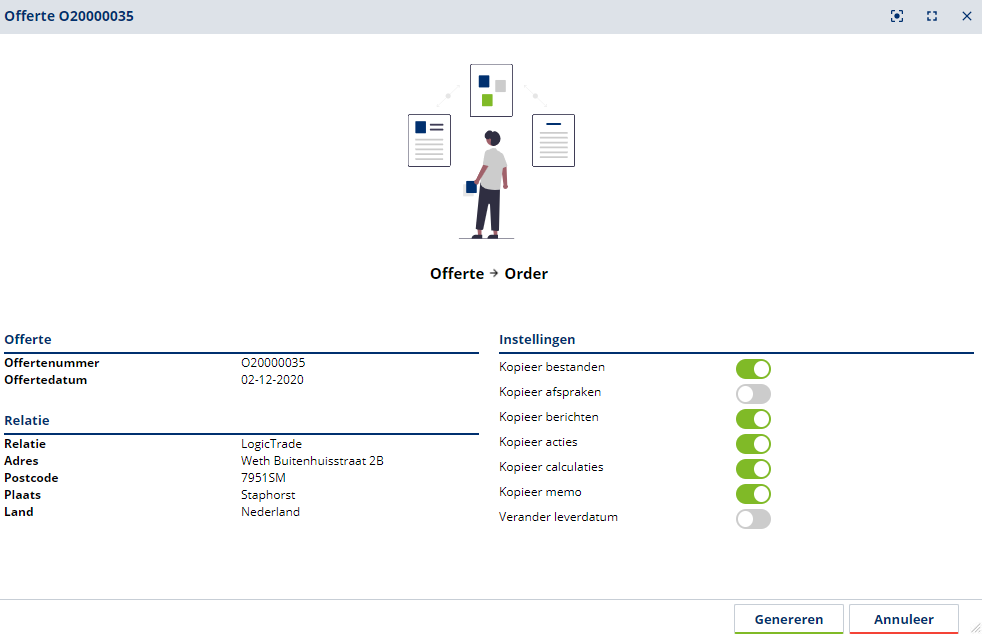982x635 pixels.
Task: Click the offertedatum value 02-12-2020
Action: [272, 380]
